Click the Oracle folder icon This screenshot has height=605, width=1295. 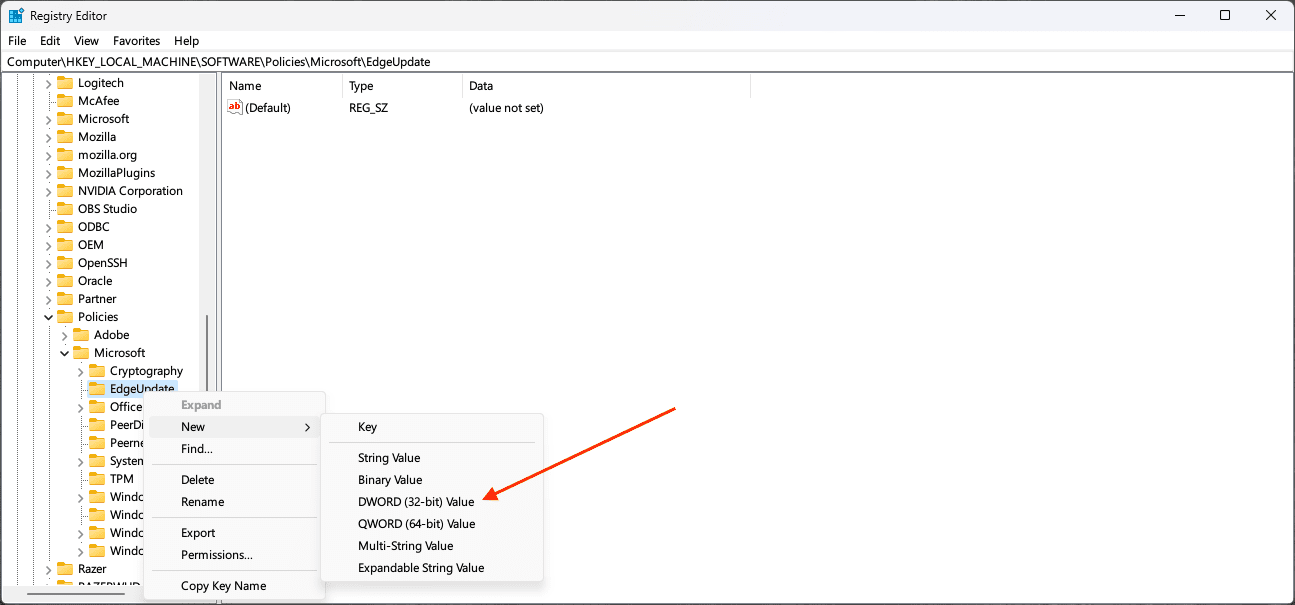(65, 281)
